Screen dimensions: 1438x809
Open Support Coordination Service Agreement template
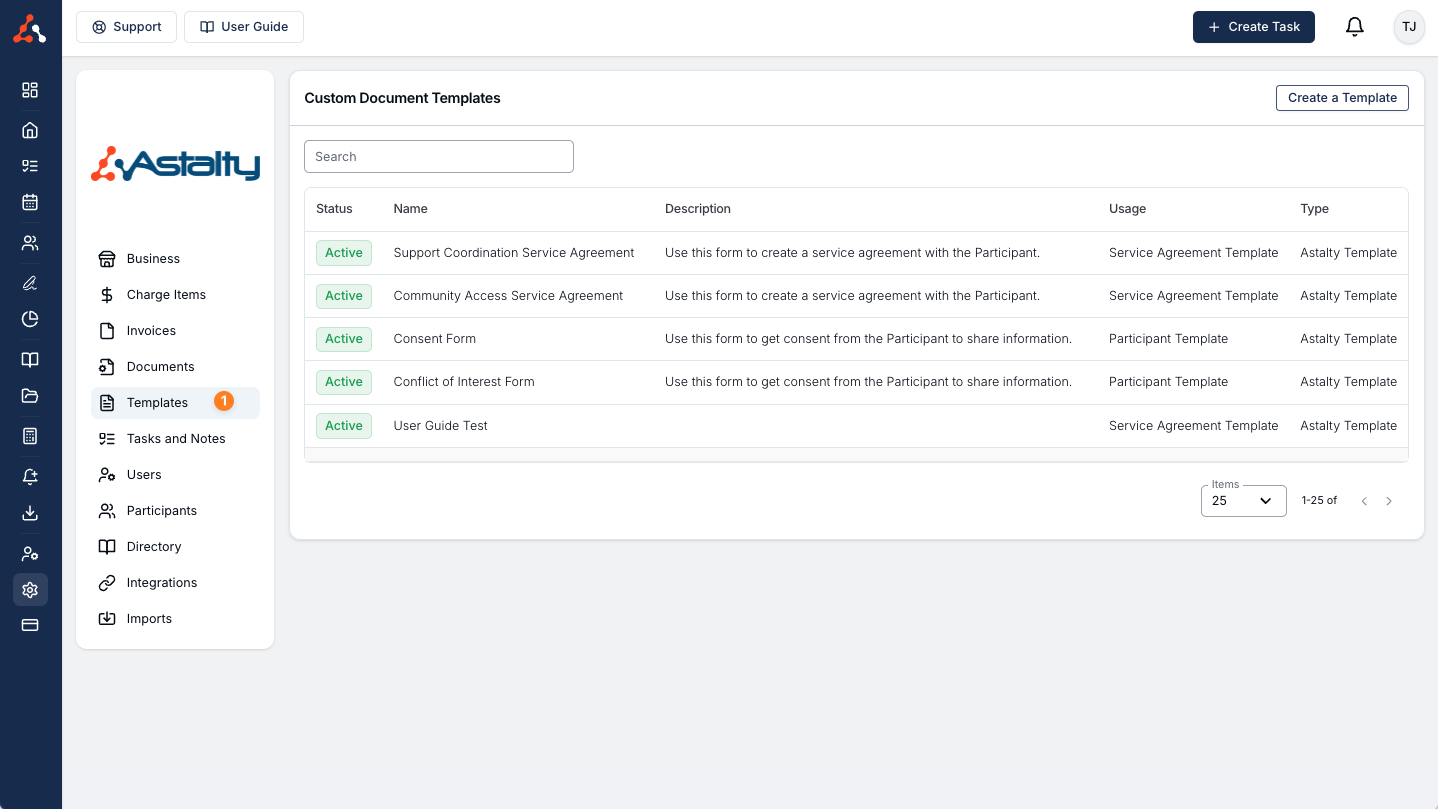pyautogui.click(x=514, y=253)
